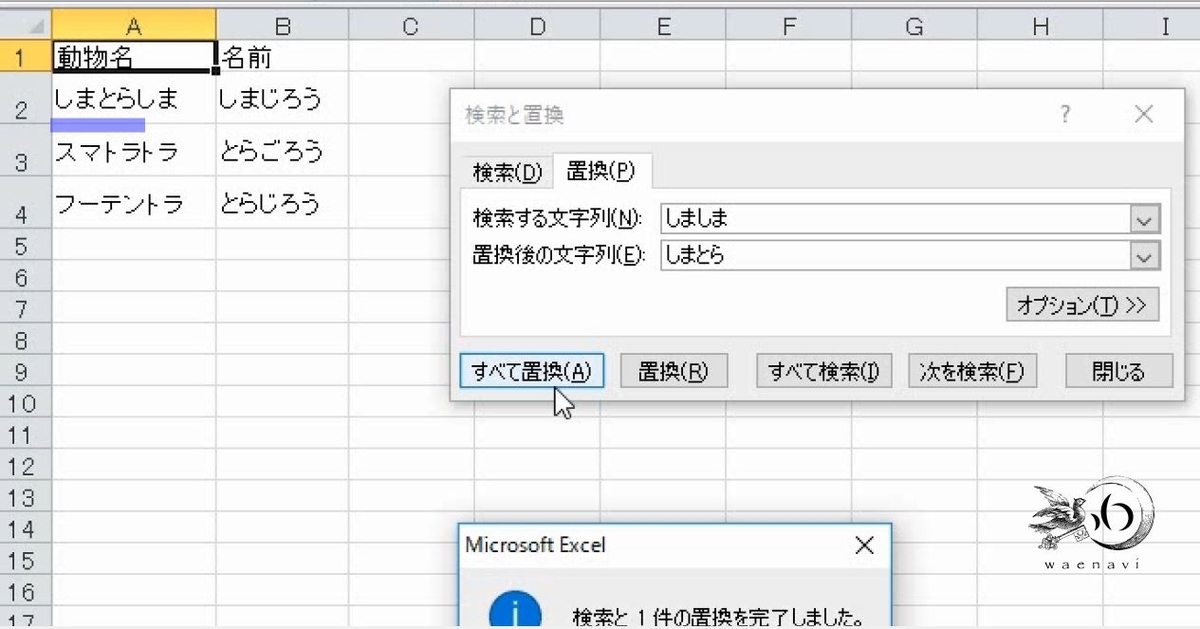Click the Select All corner button above row 1
The height and width of the screenshot is (629, 1200).
(x=26, y=23)
